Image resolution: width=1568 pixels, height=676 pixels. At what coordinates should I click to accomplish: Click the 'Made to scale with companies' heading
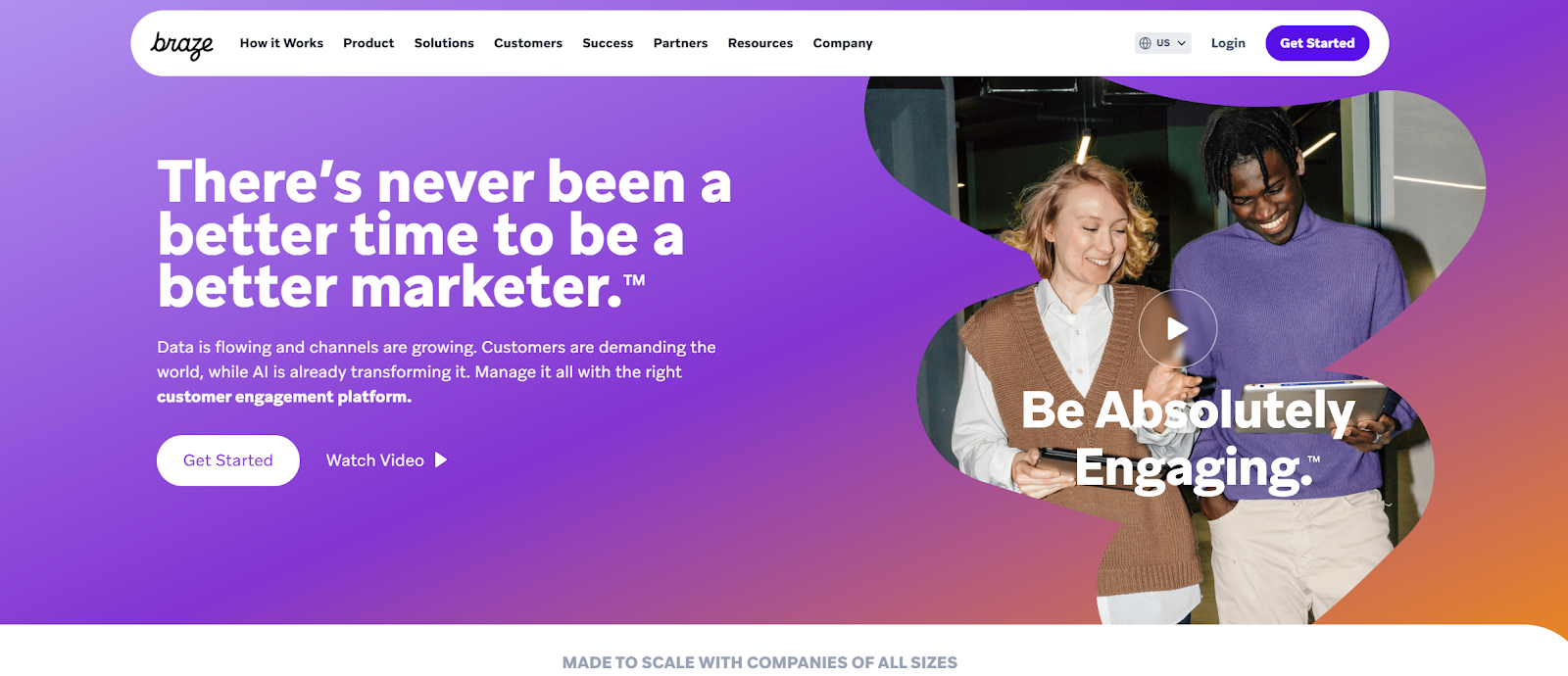click(759, 662)
